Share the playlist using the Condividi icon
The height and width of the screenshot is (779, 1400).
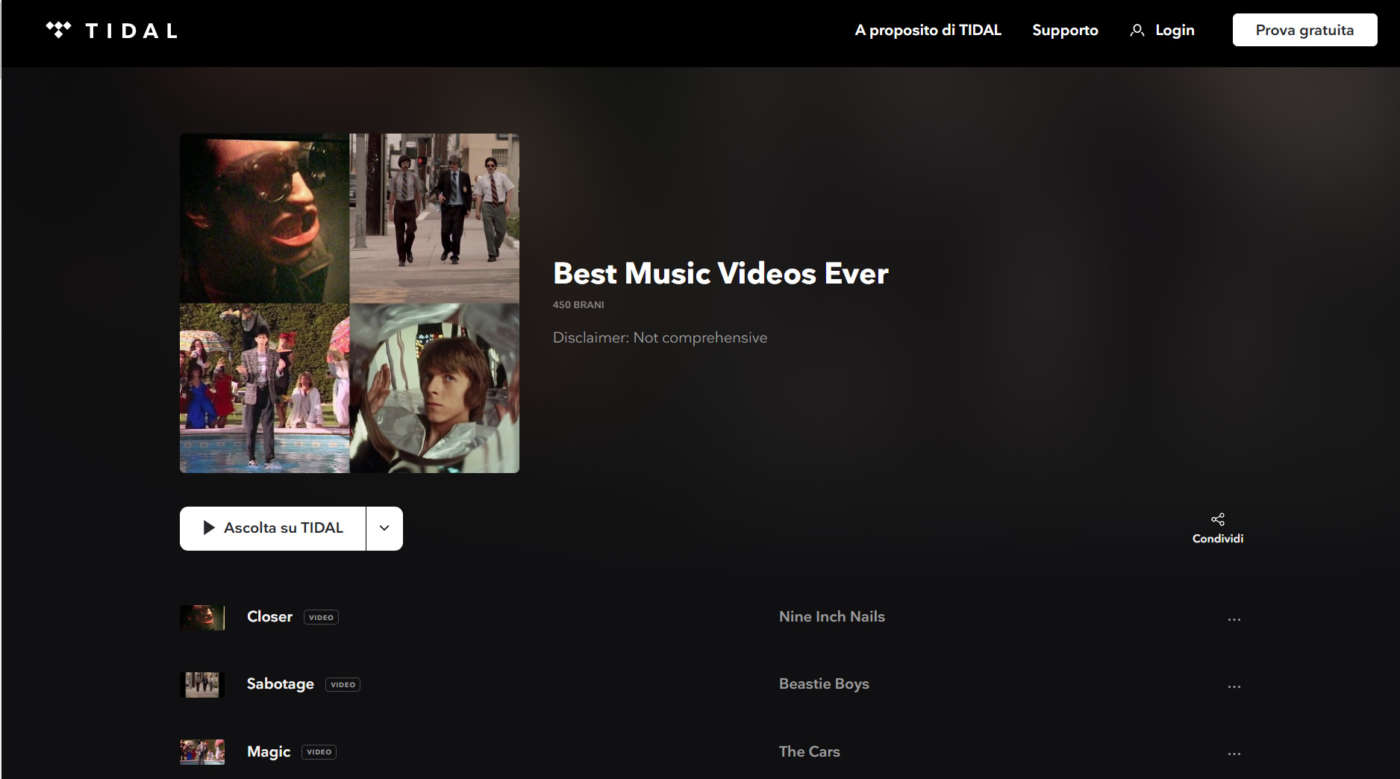tap(1217, 528)
